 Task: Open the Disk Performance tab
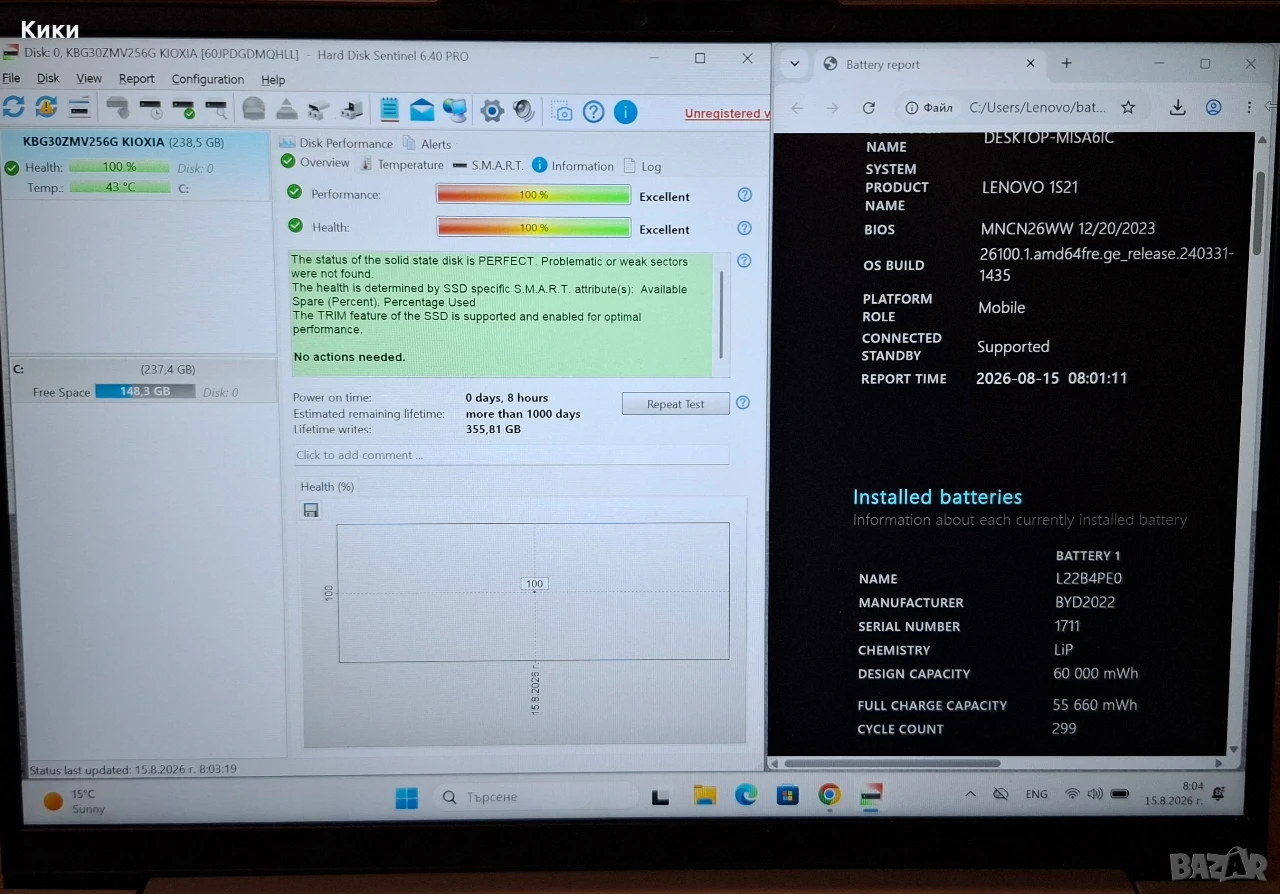[336, 143]
